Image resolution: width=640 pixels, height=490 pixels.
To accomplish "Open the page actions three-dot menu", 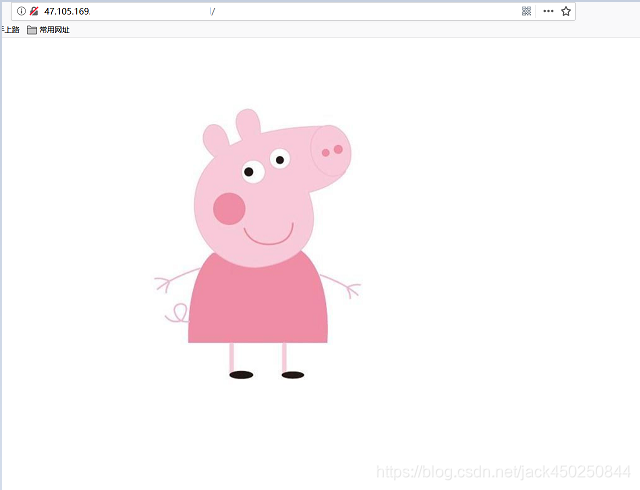I will pos(548,11).
